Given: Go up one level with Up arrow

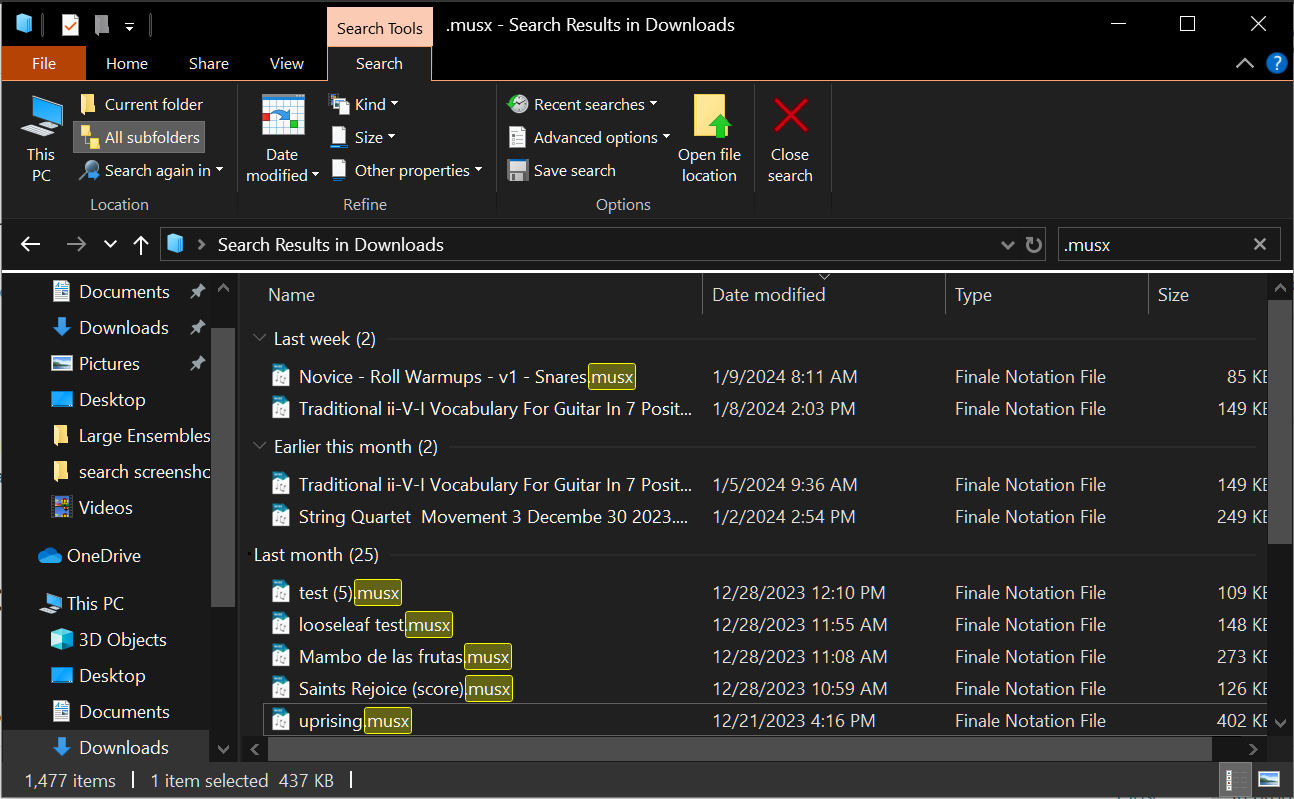Looking at the screenshot, I should 141,244.
